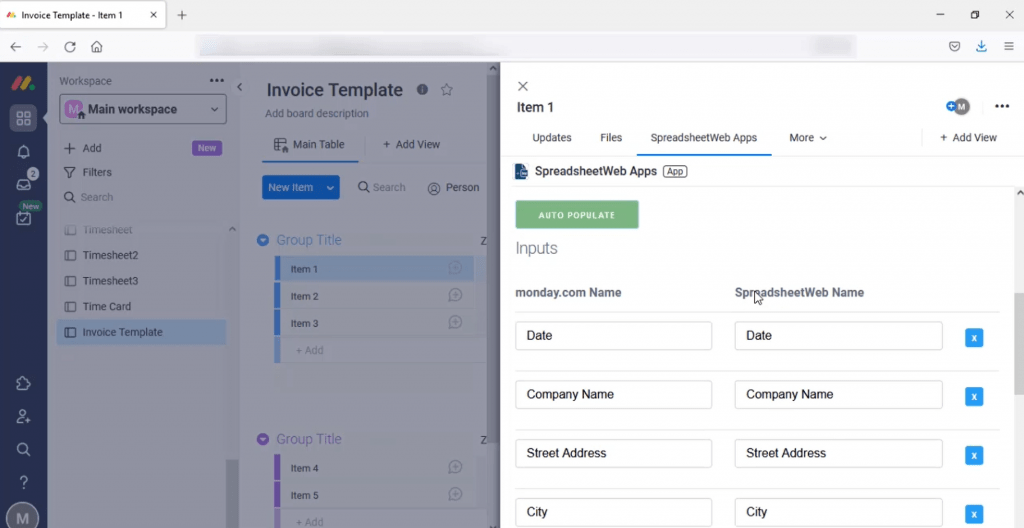Click the user avatar M at bottom-left
Viewport: 1024px width, 528px height.
point(22,518)
